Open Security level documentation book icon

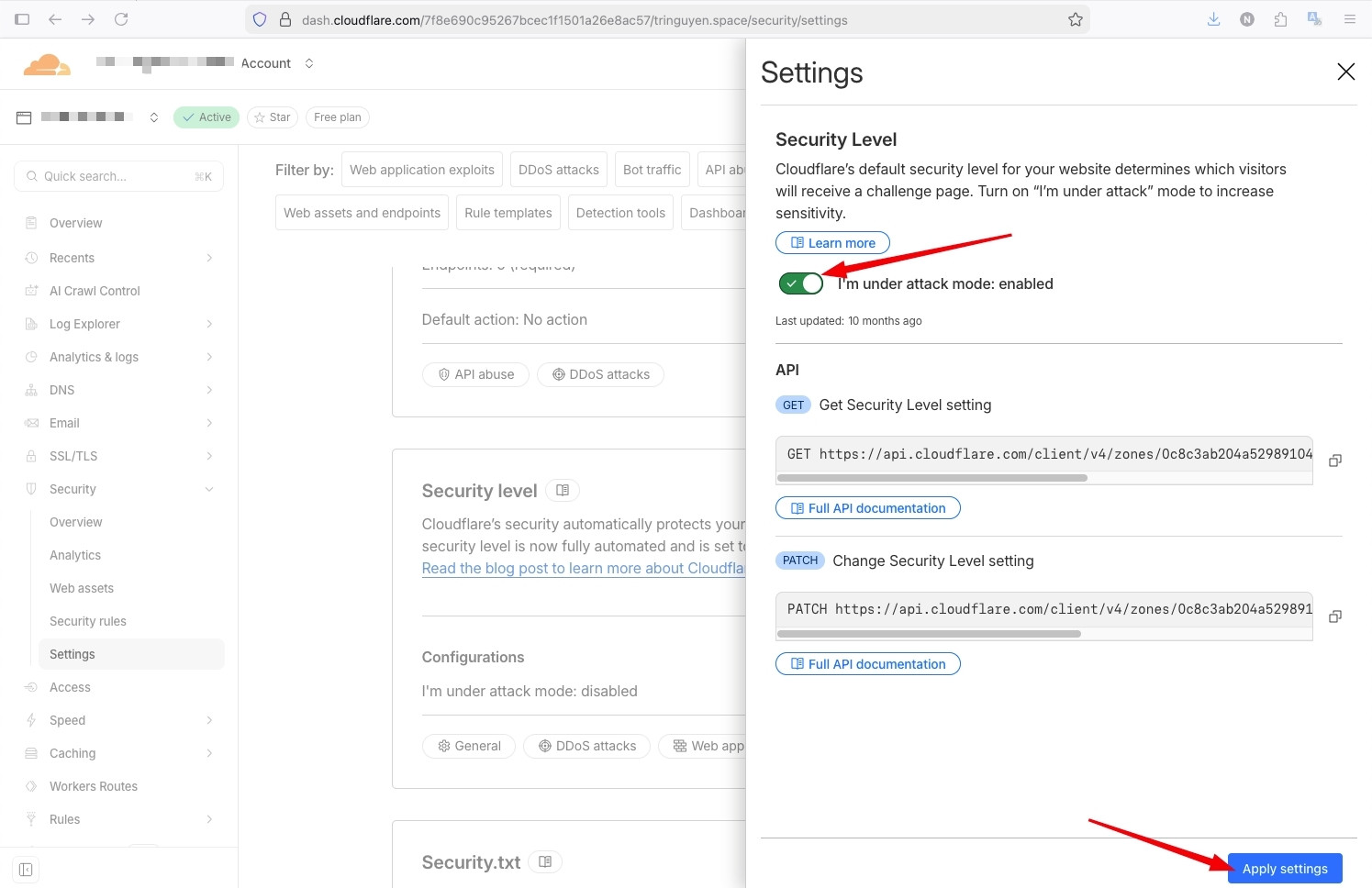[563, 491]
